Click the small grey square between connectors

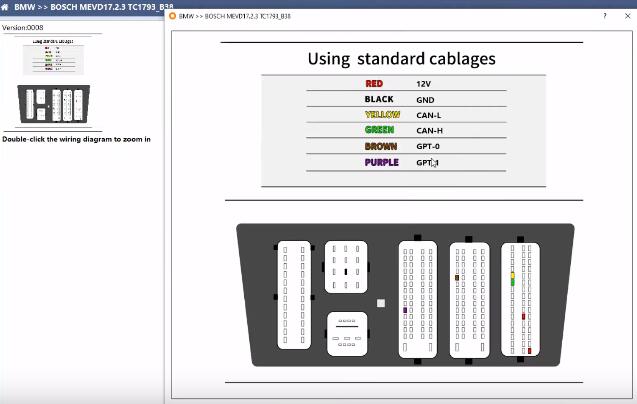click(x=381, y=303)
